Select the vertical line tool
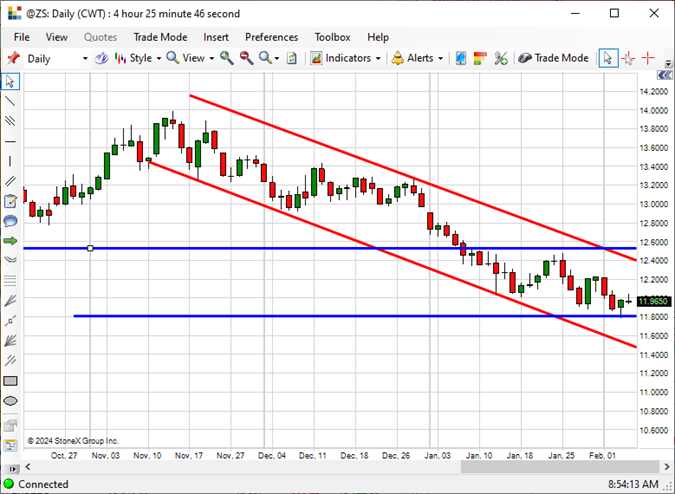675x494 pixels. (x=10, y=161)
